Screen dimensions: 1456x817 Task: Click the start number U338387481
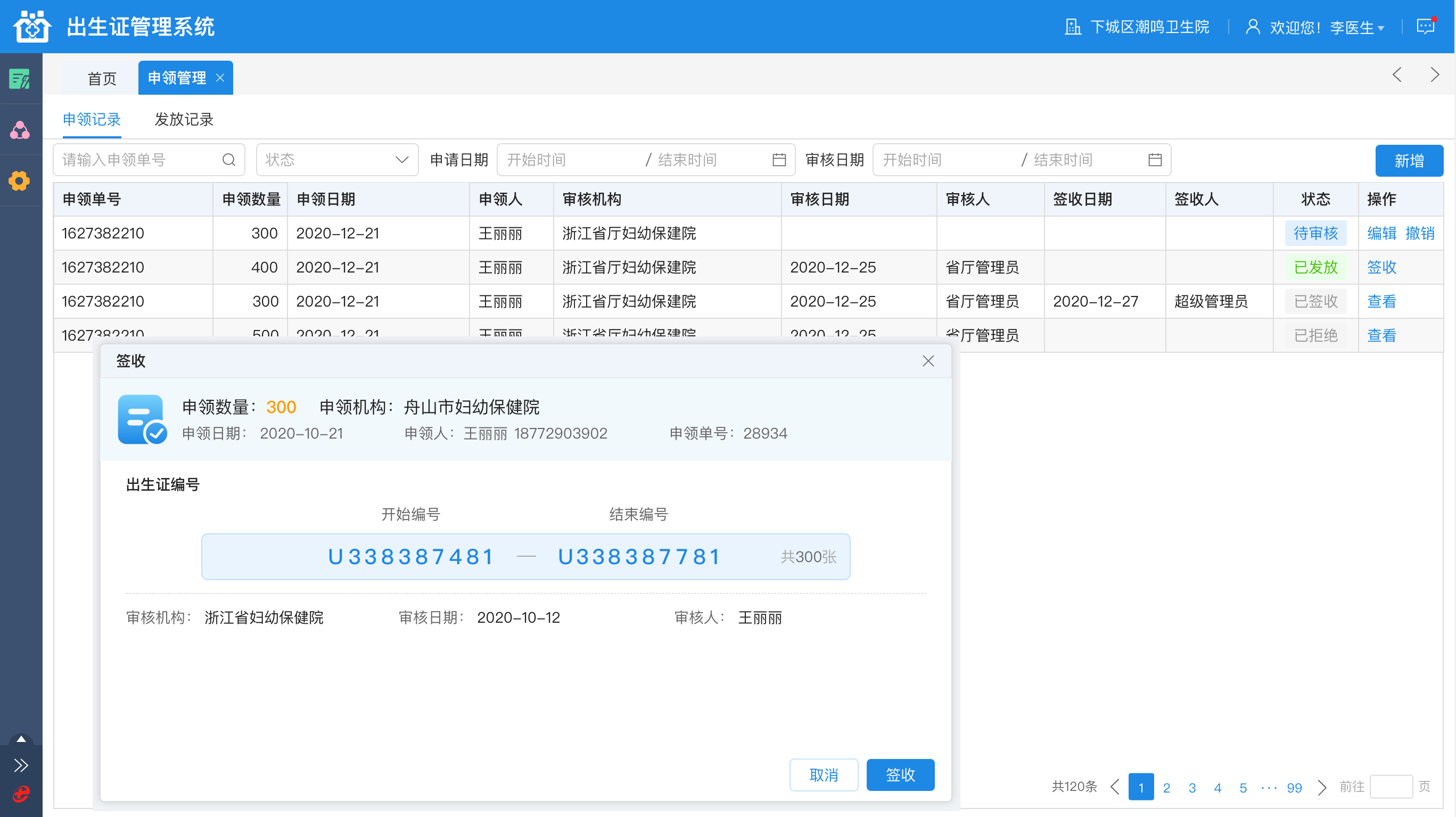[411, 557]
